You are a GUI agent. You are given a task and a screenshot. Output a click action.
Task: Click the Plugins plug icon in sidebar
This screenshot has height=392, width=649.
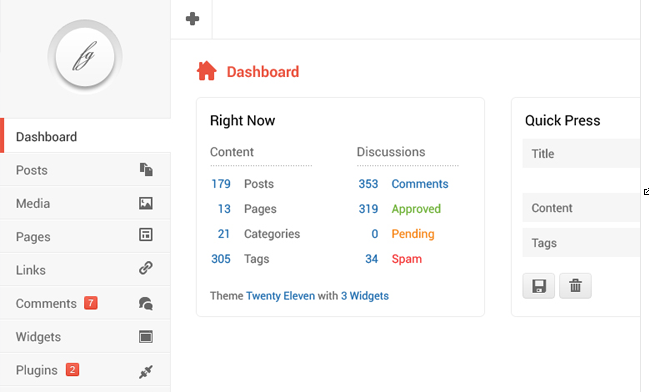point(146,371)
